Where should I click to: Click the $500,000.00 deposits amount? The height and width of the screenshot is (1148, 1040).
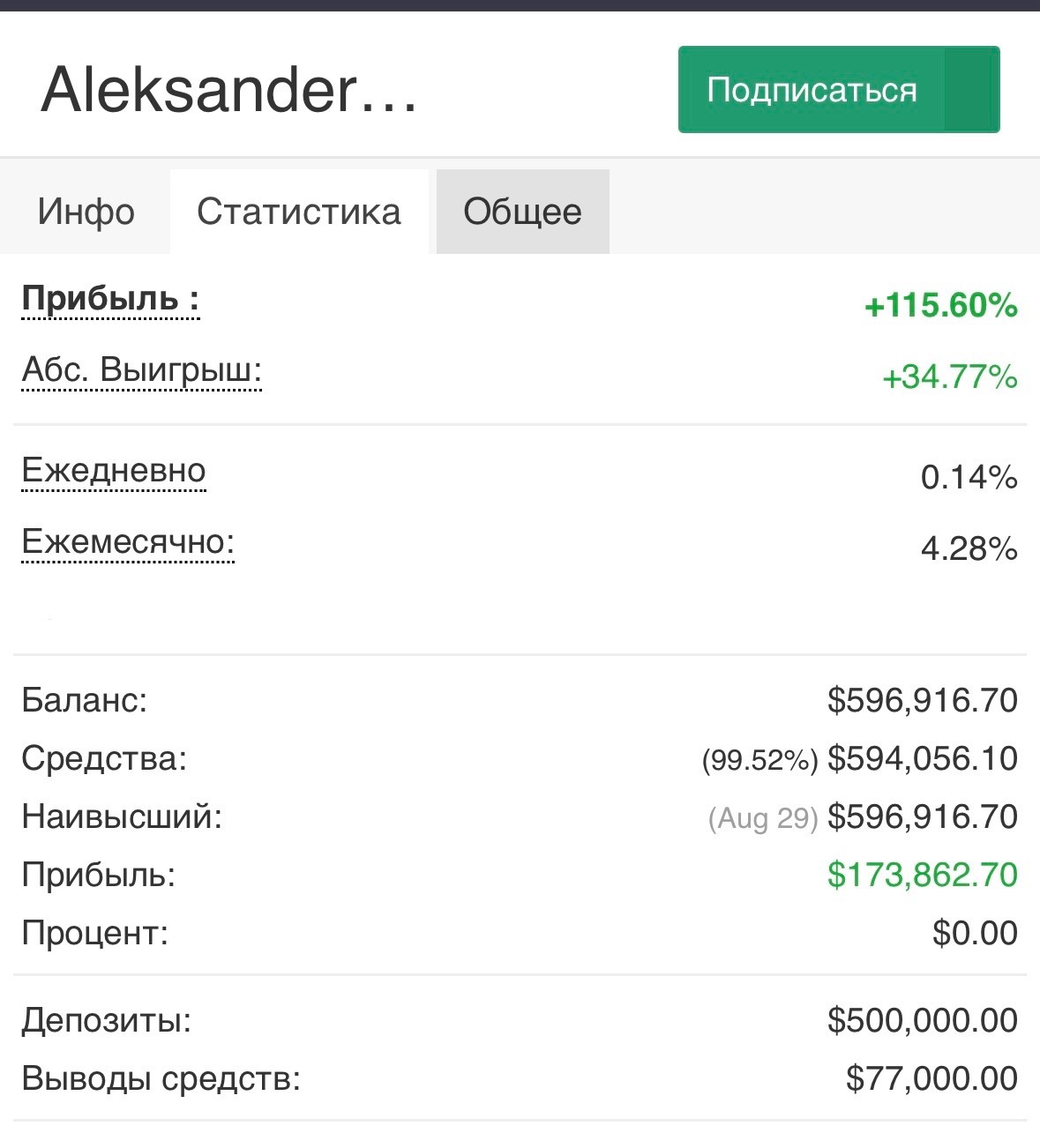[x=922, y=1020]
